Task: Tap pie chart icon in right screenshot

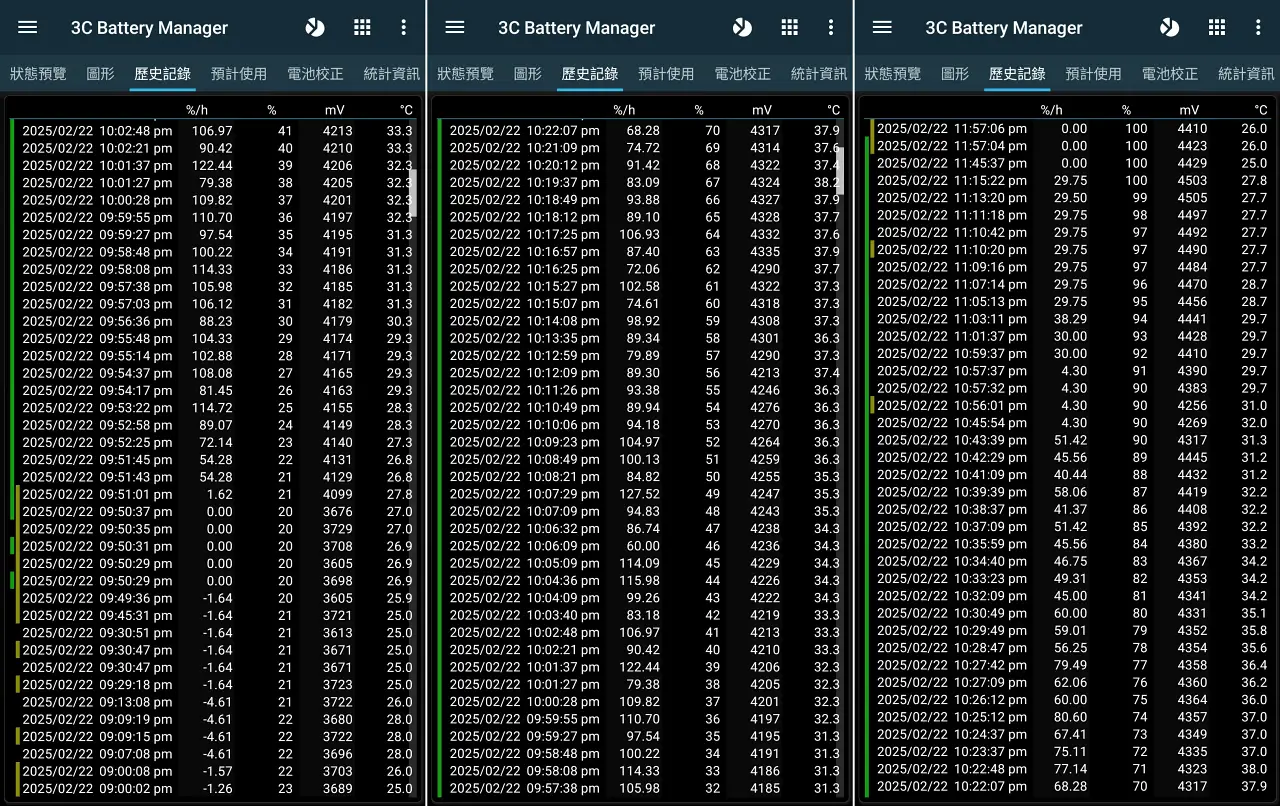Action: tap(1168, 27)
